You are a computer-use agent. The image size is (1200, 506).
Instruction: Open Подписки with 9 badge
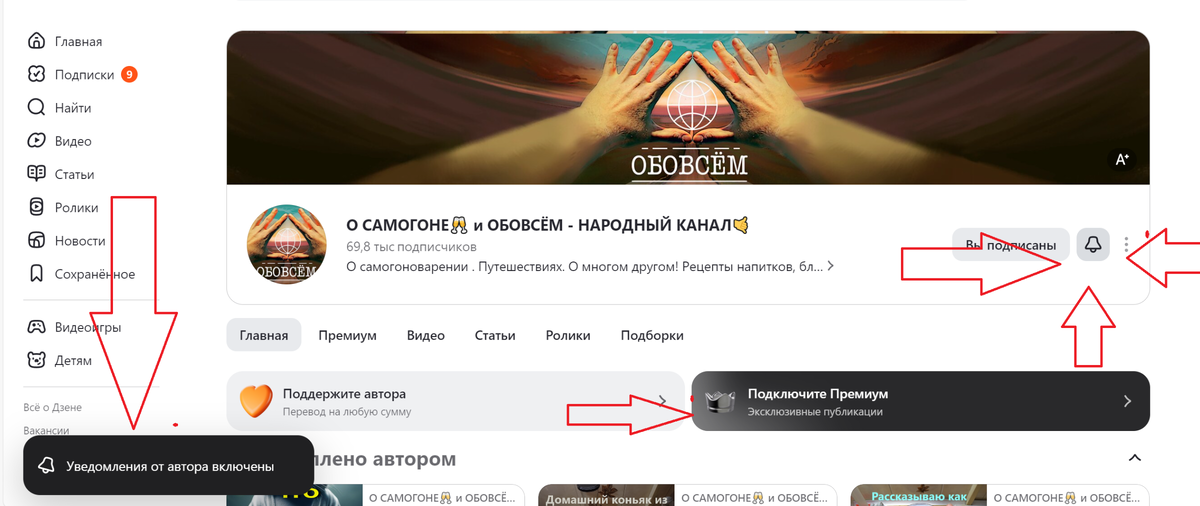click(x=82, y=74)
